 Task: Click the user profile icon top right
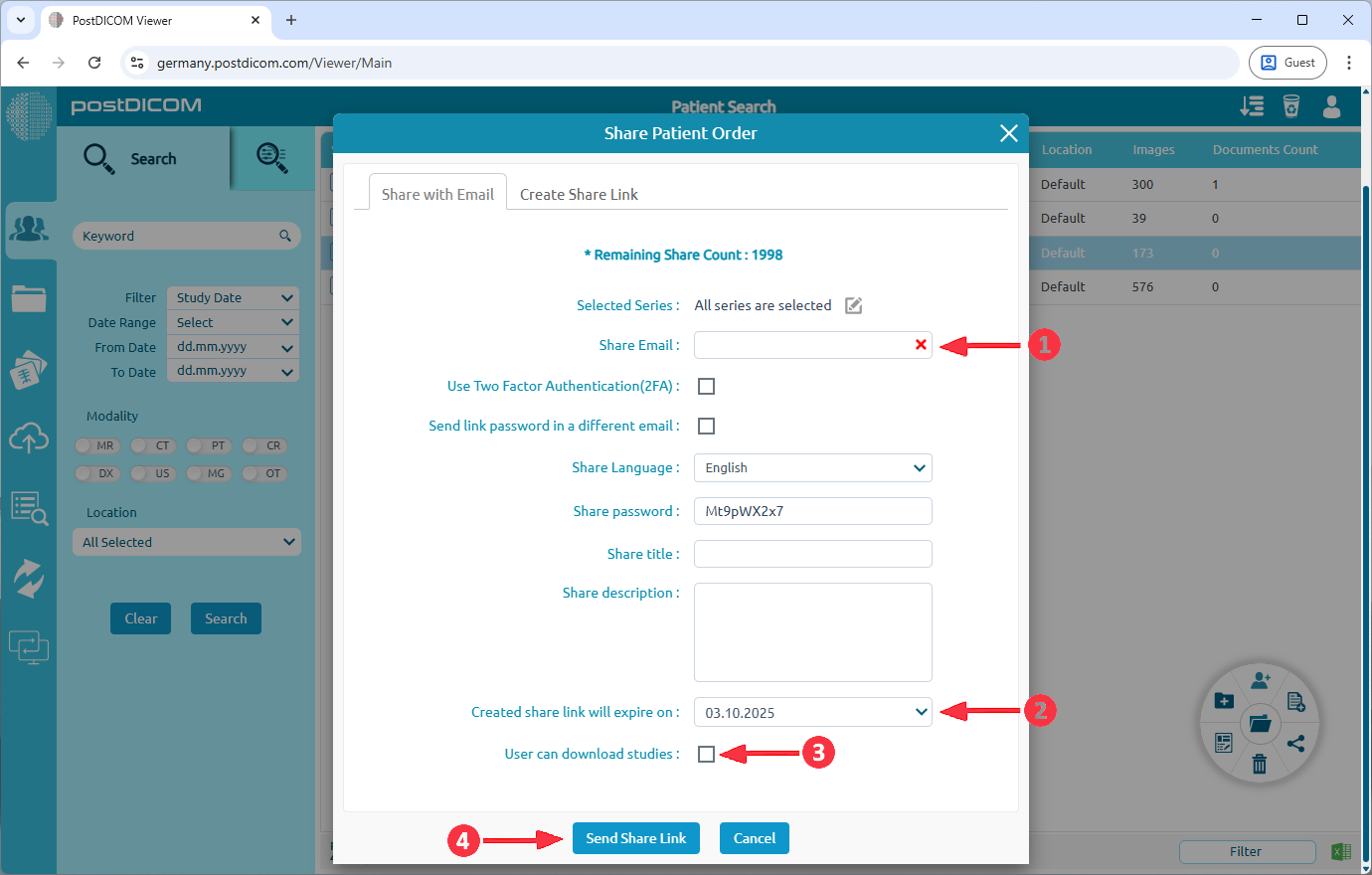tap(1332, 106)
